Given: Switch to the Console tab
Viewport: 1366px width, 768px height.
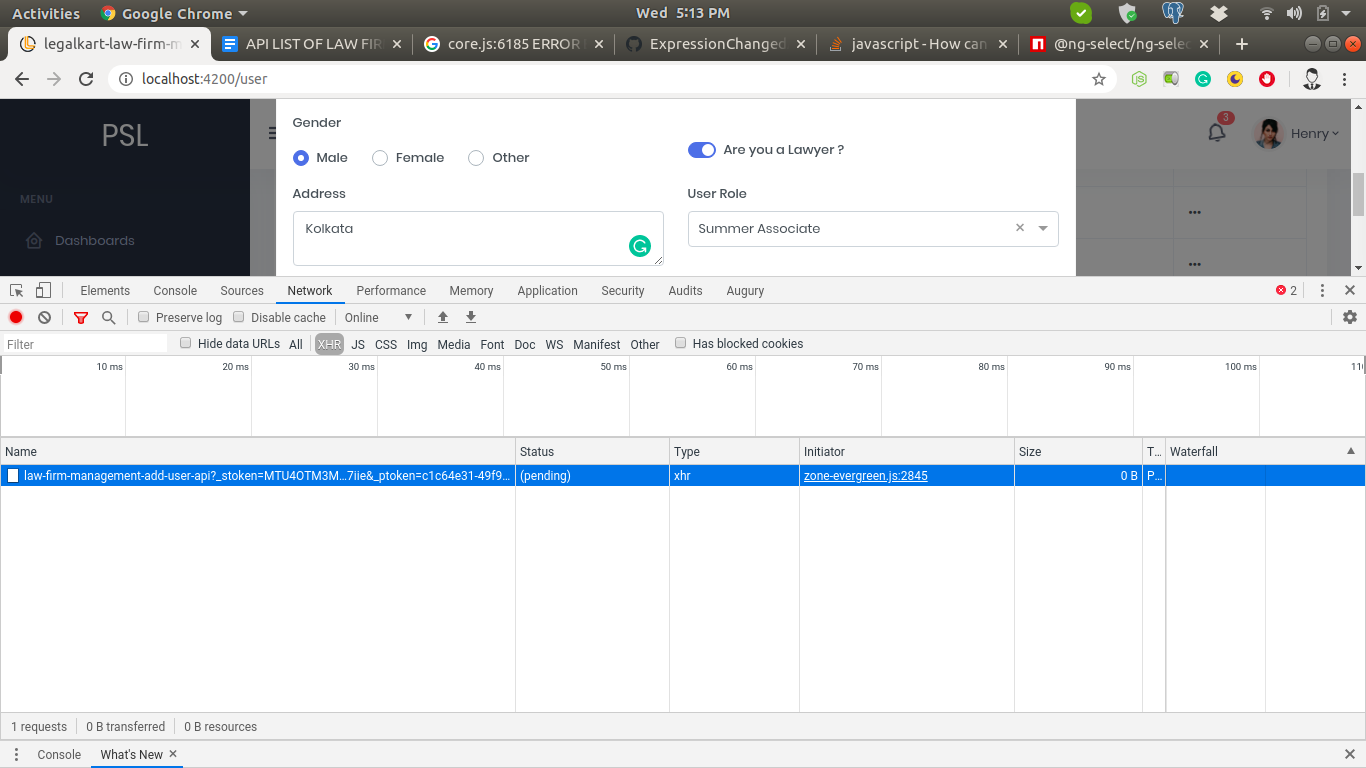Looking at the screenshot, I should [x=175, y=291].
